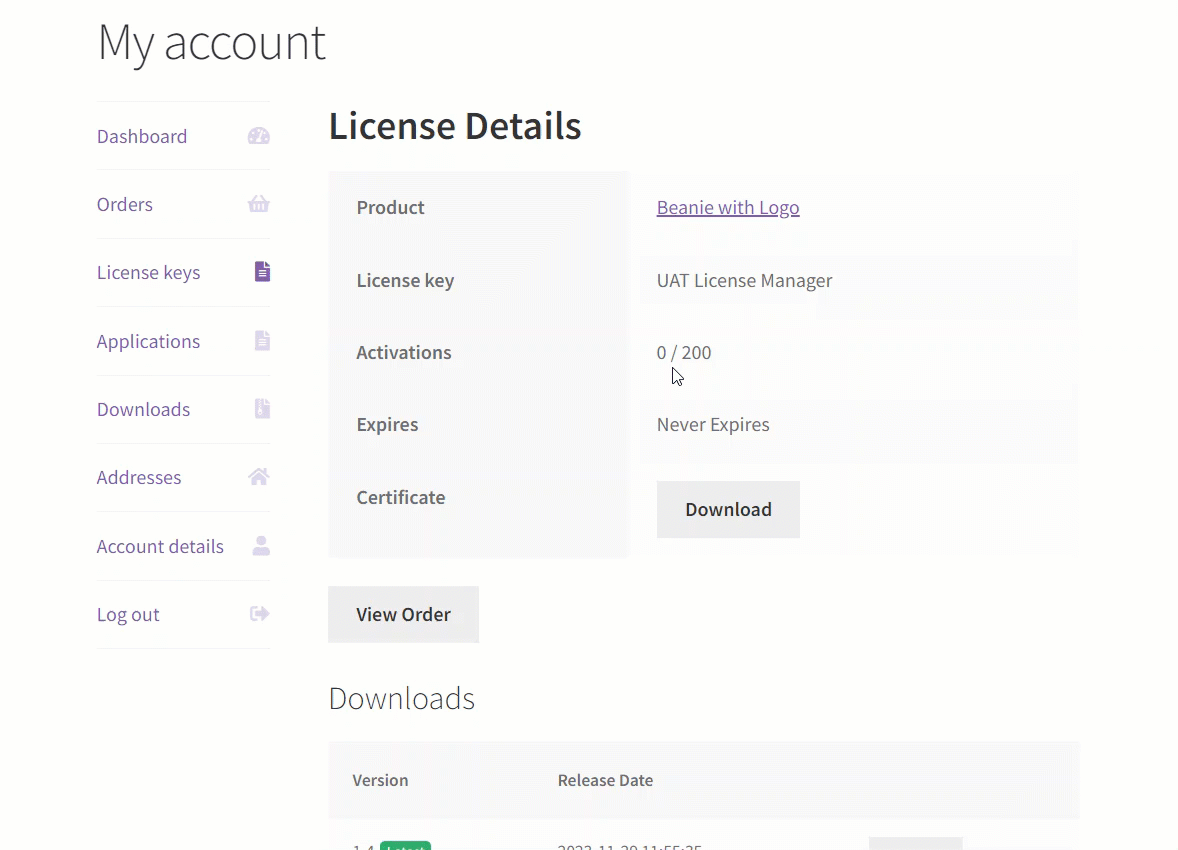Download version 1.4 from the Downloads table
This screenshot has height=850, width=1178.
click(915, 845)
